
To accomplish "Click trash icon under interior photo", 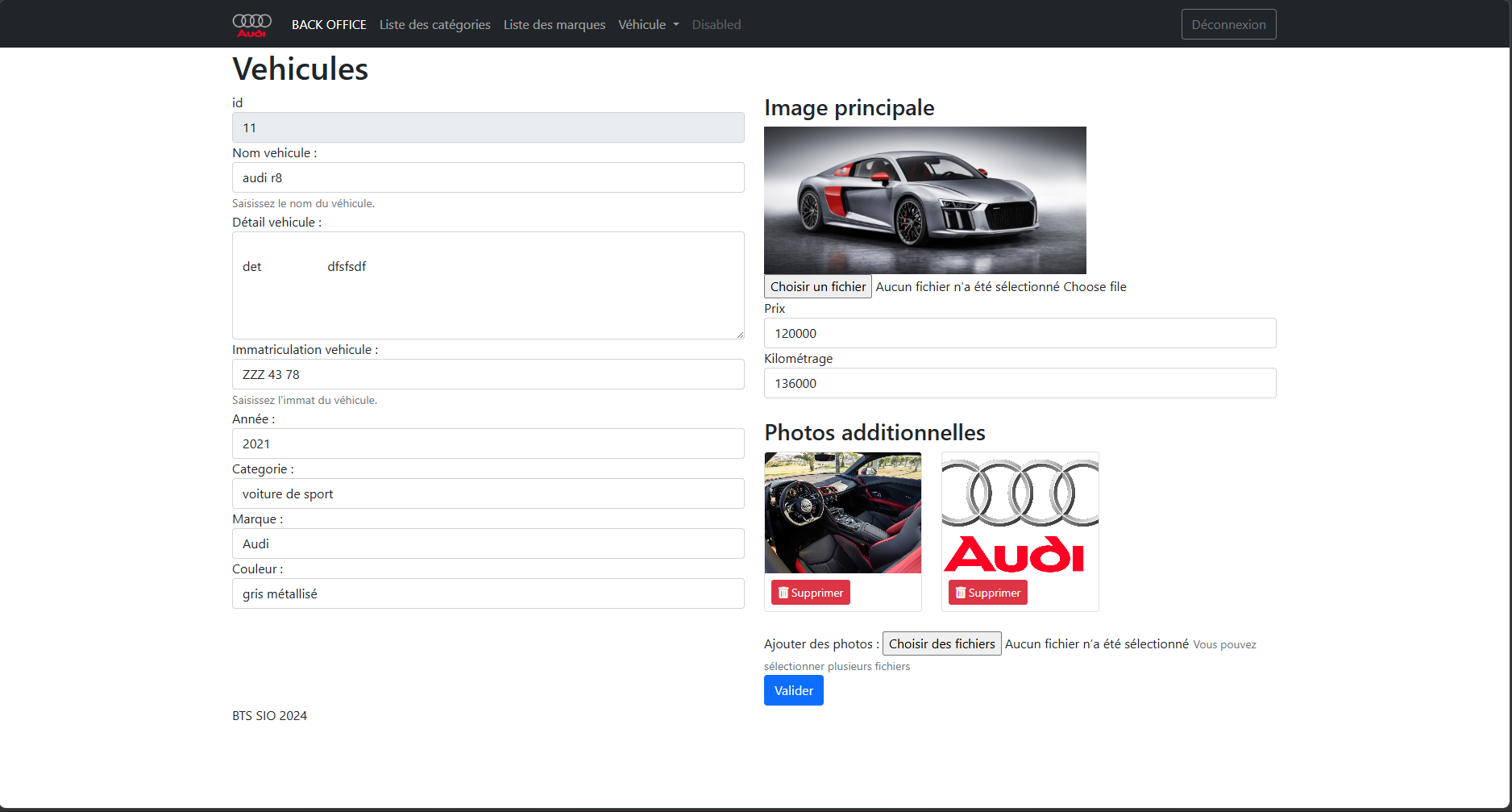I will [x=783, y=593].
